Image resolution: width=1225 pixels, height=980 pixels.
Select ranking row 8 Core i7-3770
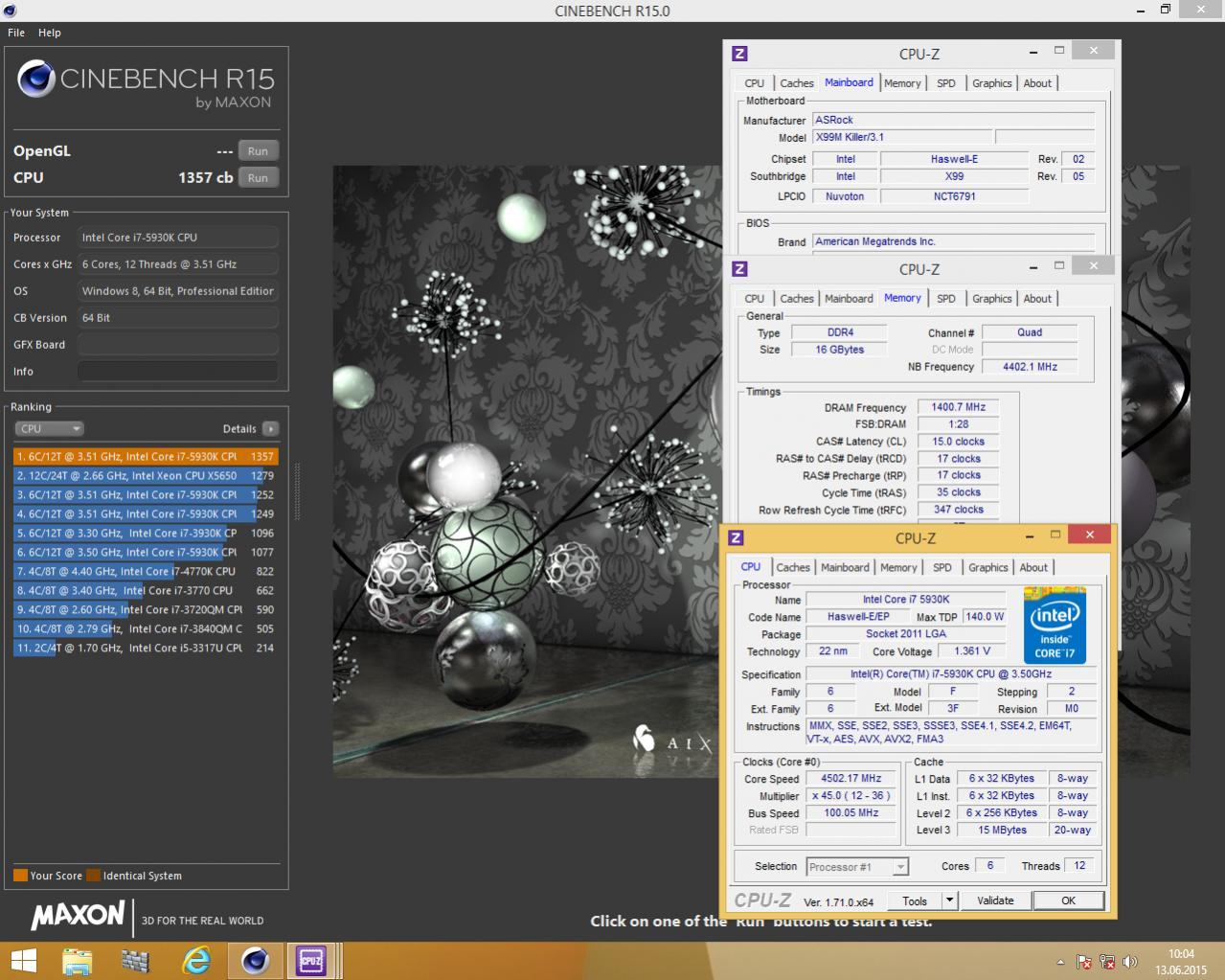(x=145, y=591)
